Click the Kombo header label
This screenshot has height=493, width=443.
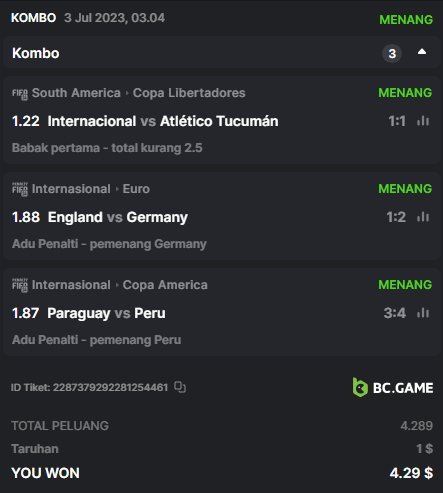point(36,53)
